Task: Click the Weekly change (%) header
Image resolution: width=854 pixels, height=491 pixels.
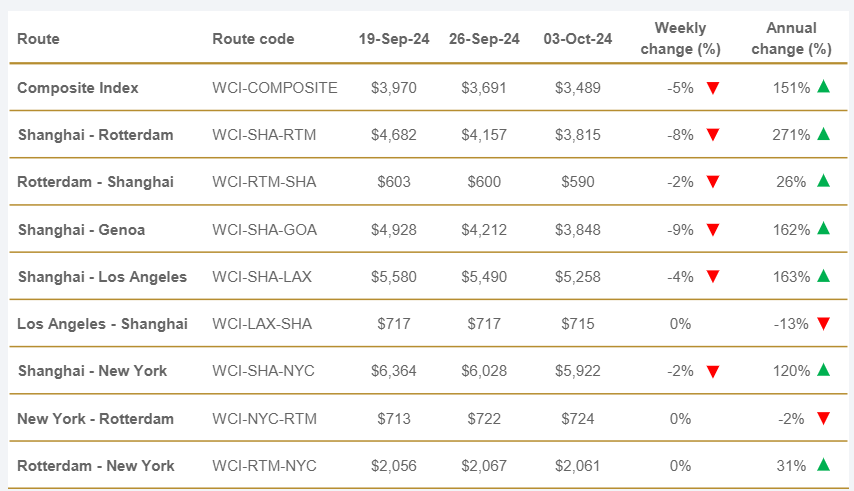Action: click(680, 38)
